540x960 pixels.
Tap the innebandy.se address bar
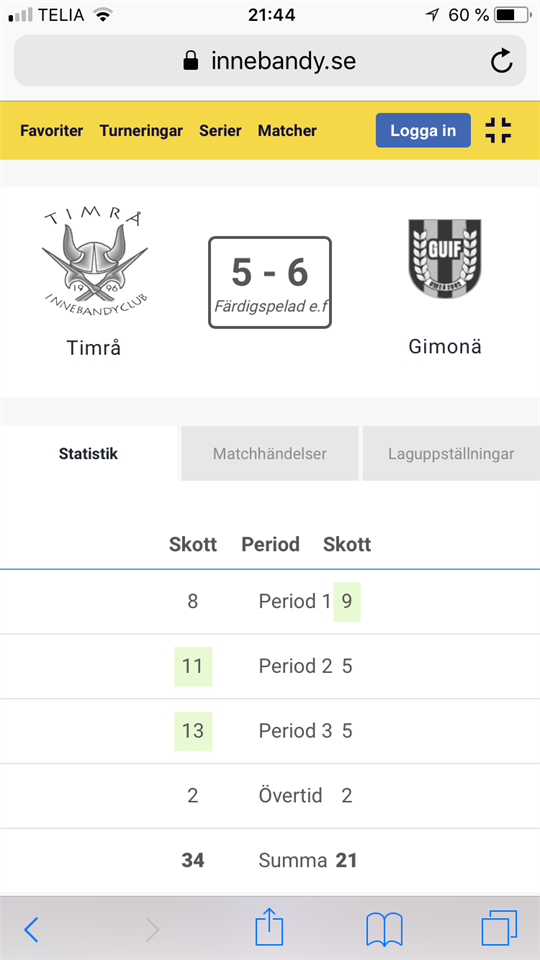[x=269, y=61]
